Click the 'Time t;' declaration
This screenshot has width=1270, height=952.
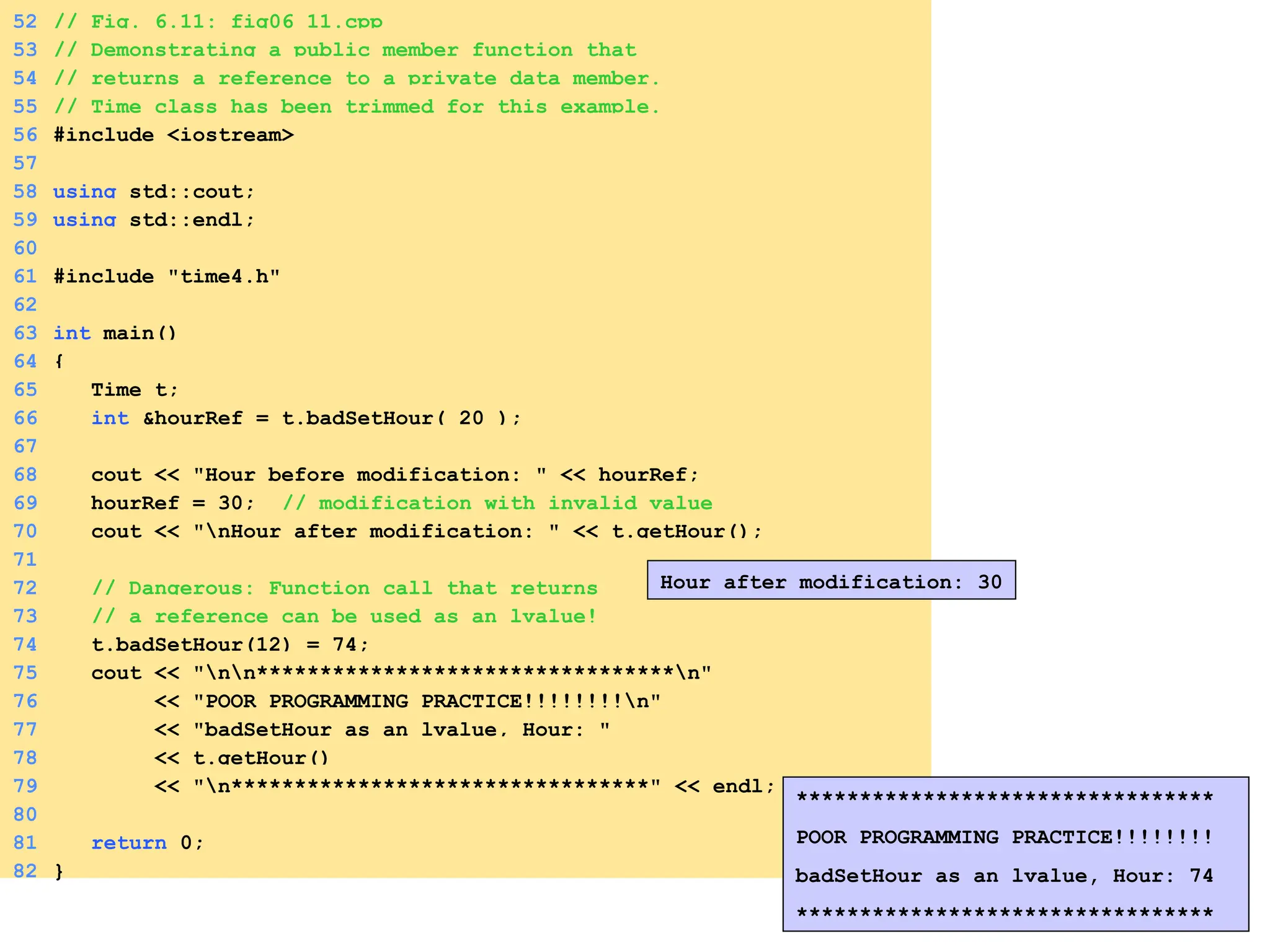click(x=135, y=390)
